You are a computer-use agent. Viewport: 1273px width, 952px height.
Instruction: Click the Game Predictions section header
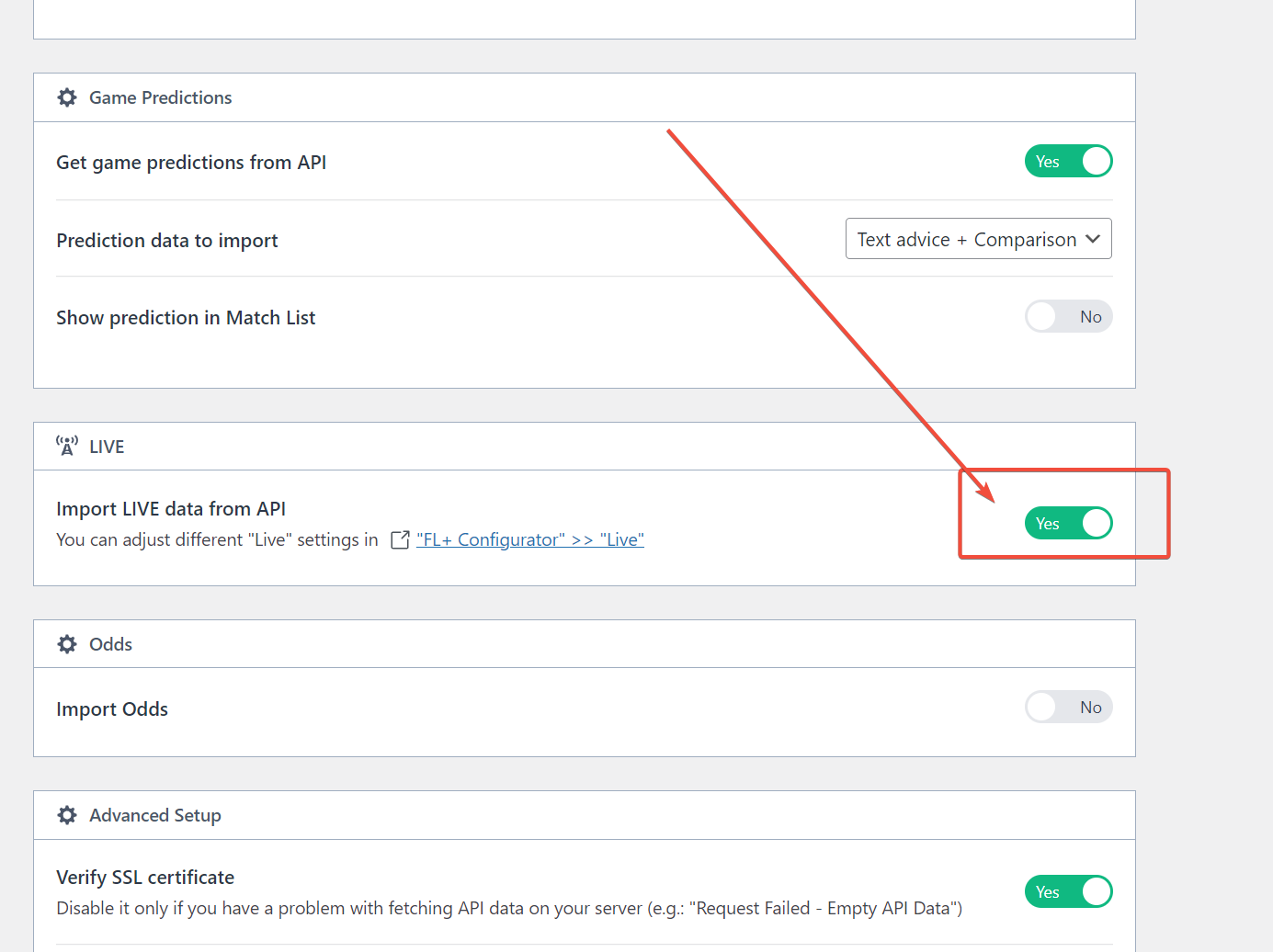160,97
